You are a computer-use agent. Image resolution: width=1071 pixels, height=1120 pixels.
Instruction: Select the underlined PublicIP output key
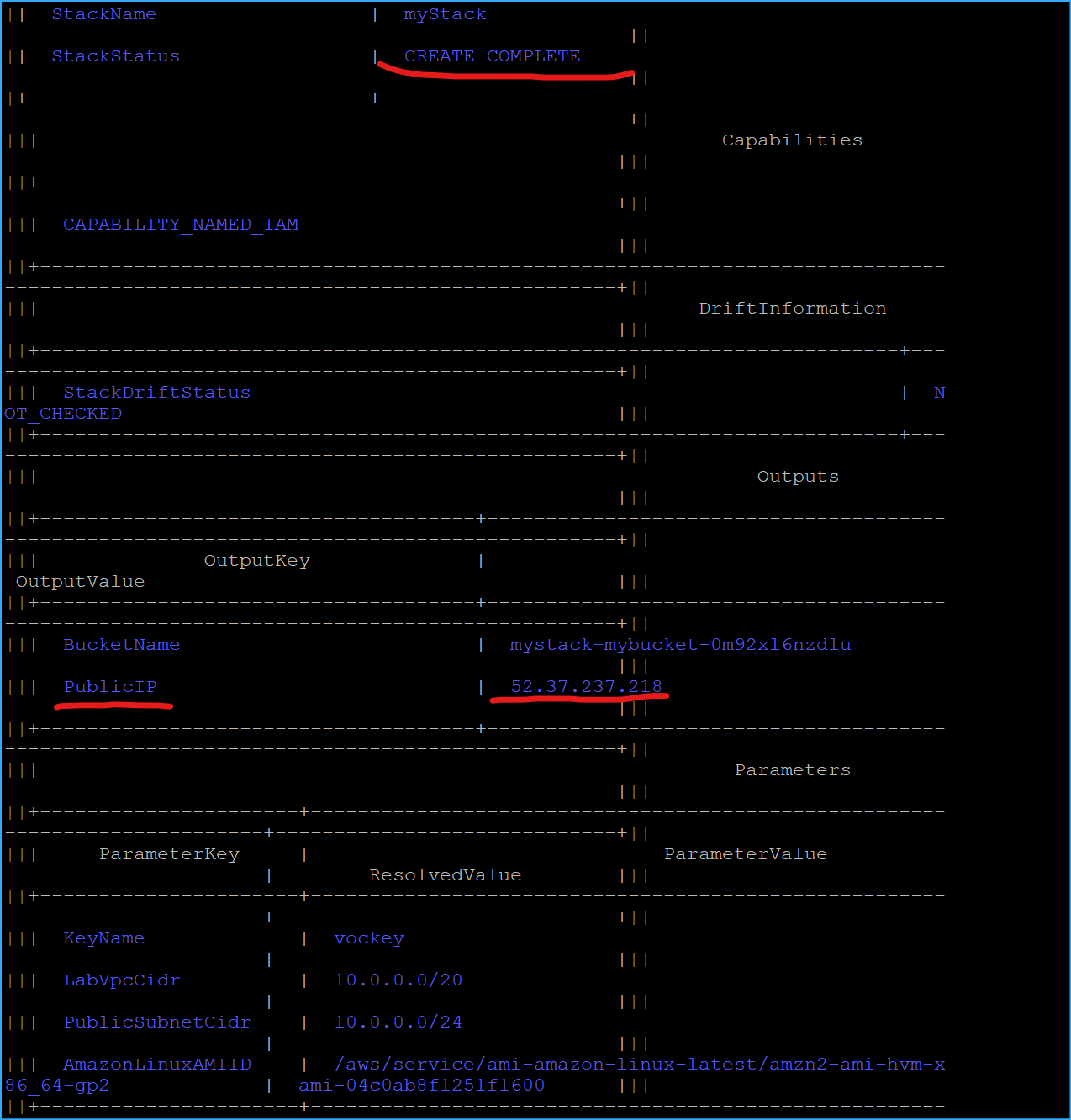[110, 687]
